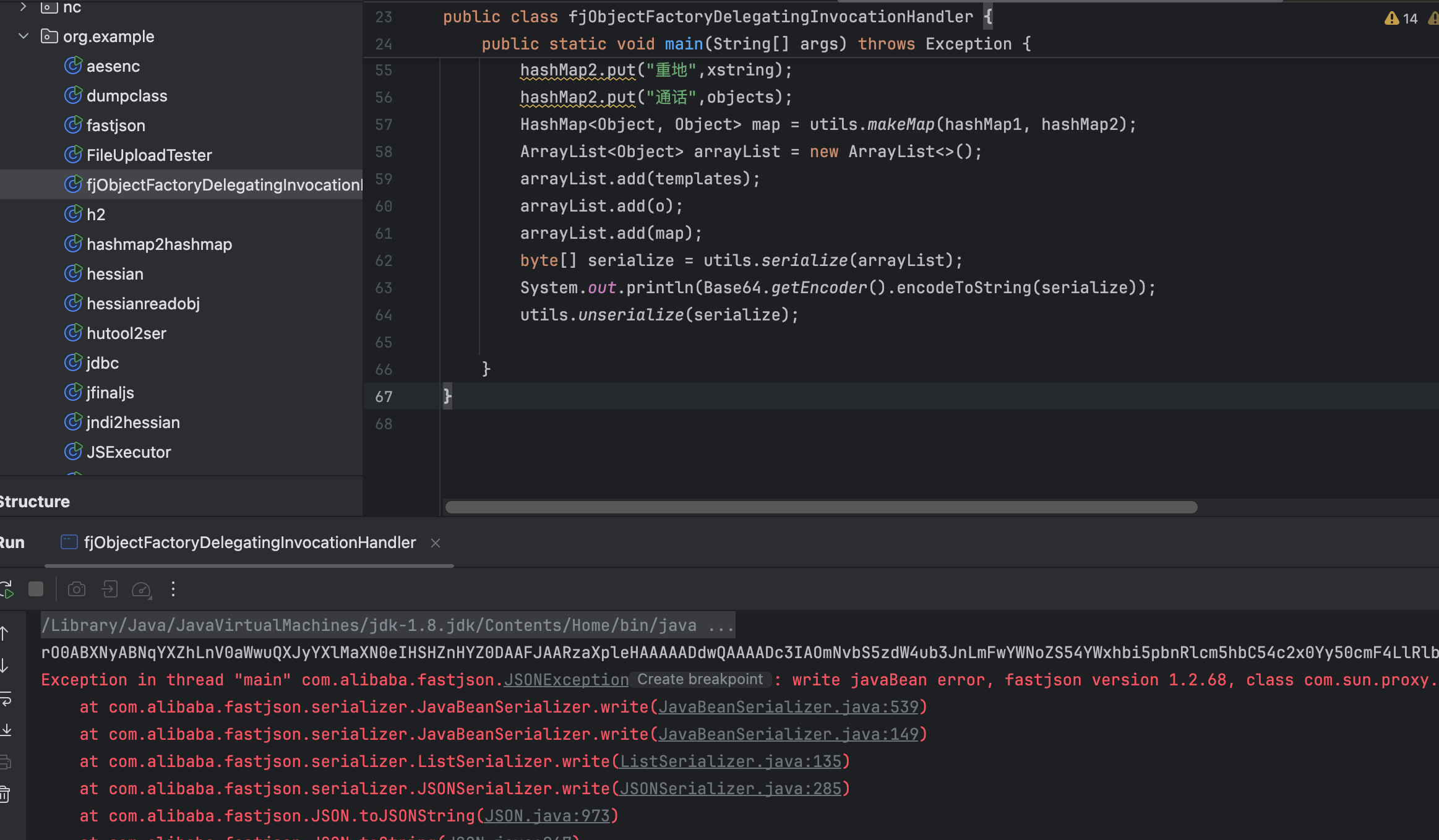
Task: Expand the nc folder
Action: point(24,7)
